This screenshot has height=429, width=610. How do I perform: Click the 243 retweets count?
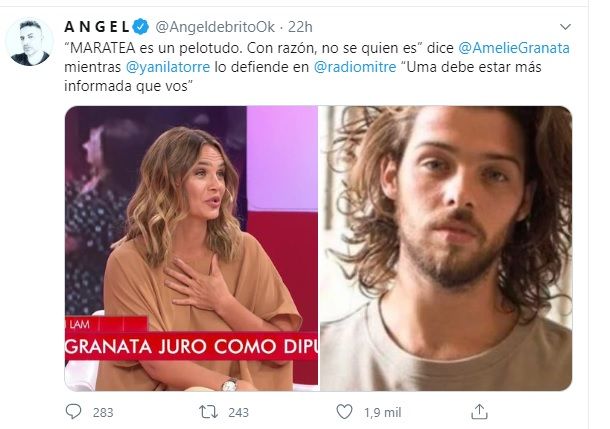click(238, 412)
